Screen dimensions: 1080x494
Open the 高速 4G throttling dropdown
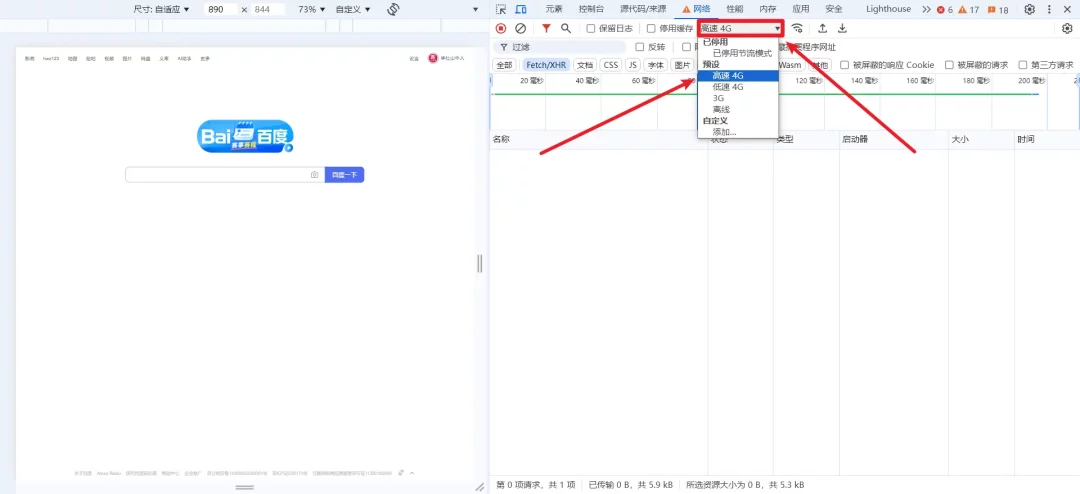(740, 28)
